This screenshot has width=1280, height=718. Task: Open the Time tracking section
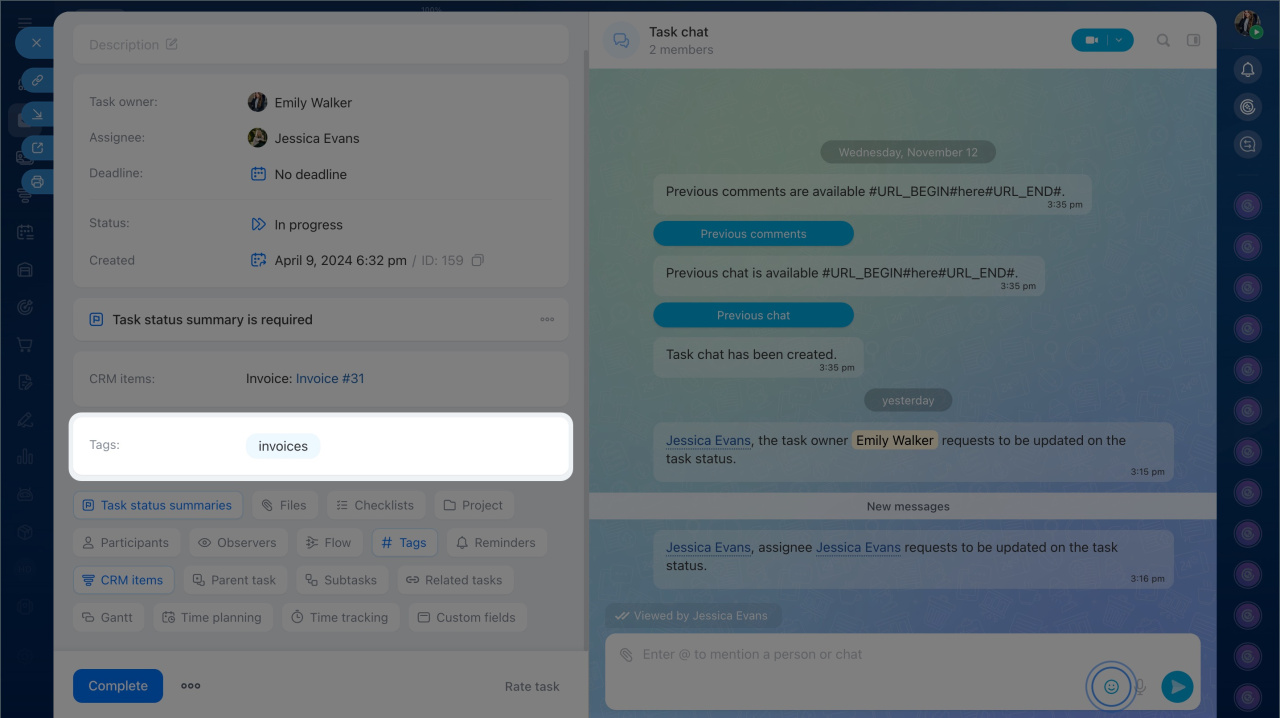(x=340, y=617)
